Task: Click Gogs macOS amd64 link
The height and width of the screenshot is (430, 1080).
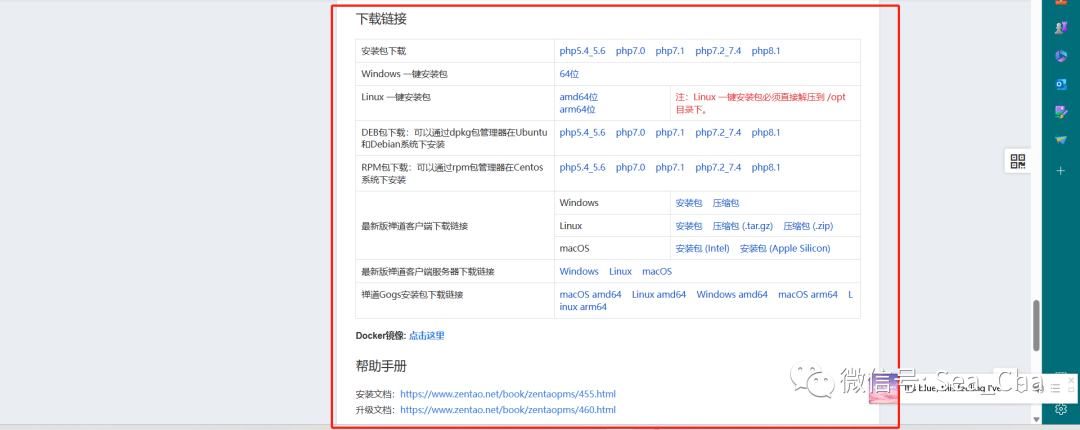Action: [x=590, y=294]
